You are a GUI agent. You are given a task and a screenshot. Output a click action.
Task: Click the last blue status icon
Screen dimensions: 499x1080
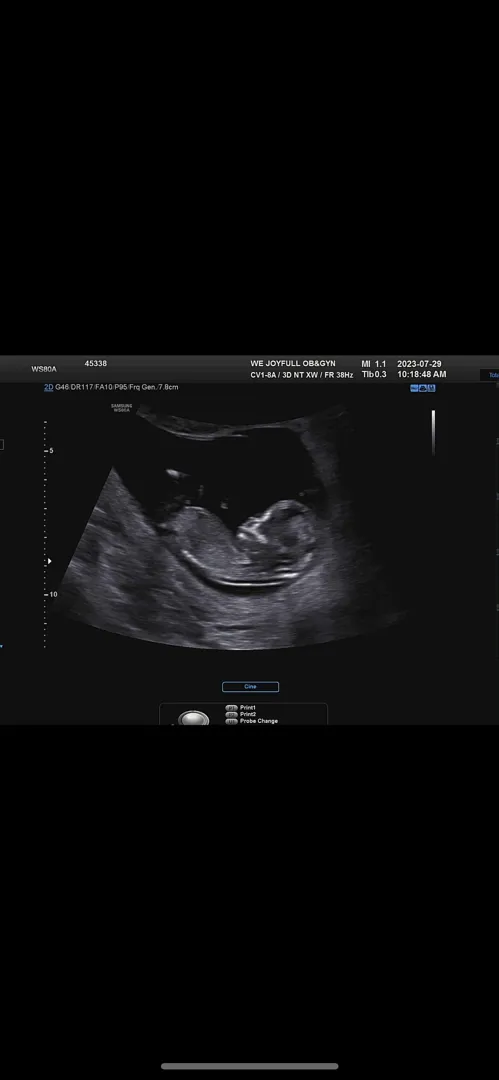(431, 388)
